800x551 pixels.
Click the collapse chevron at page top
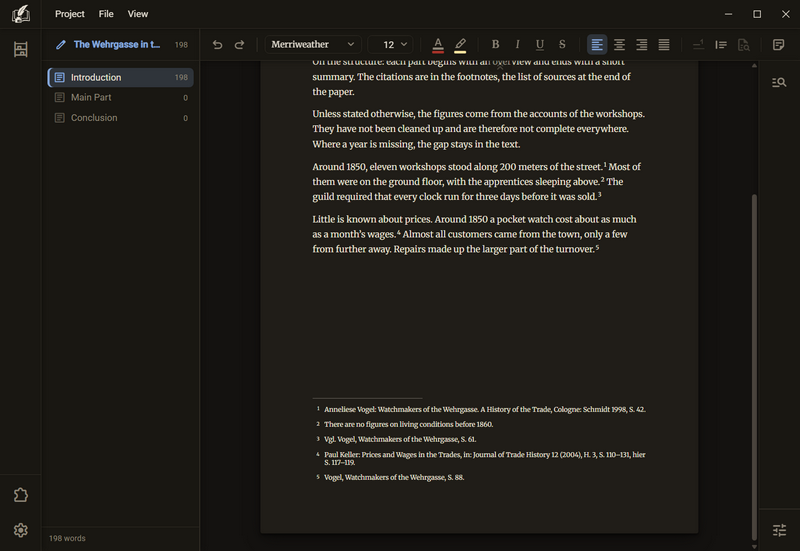pos(500,67)
